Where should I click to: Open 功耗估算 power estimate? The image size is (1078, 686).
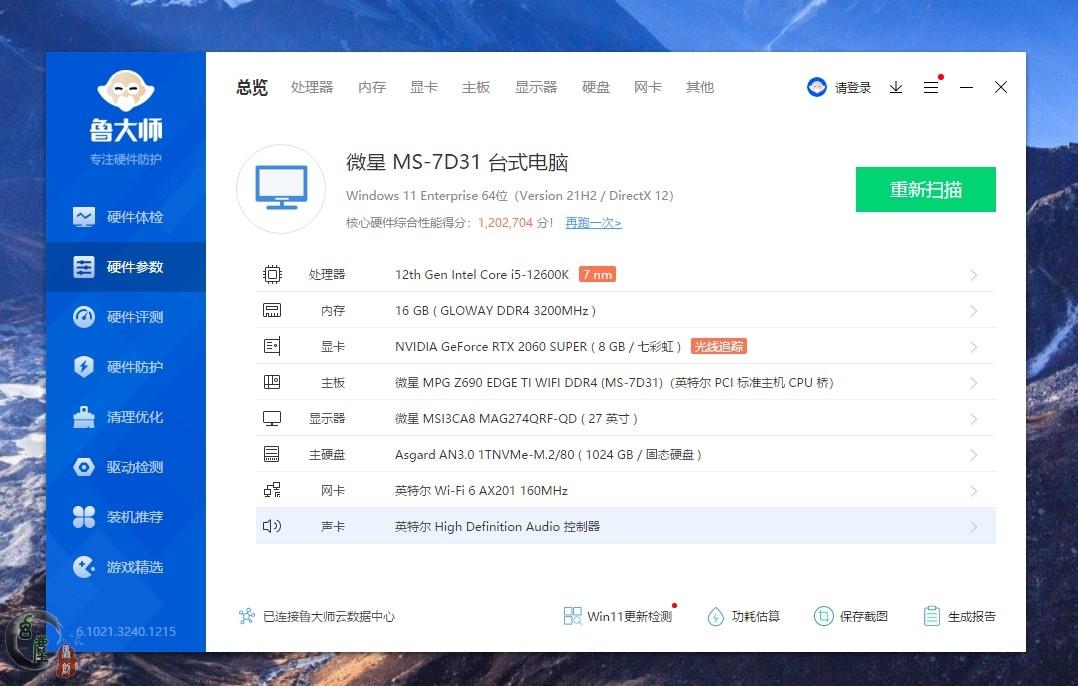point(743,616)
